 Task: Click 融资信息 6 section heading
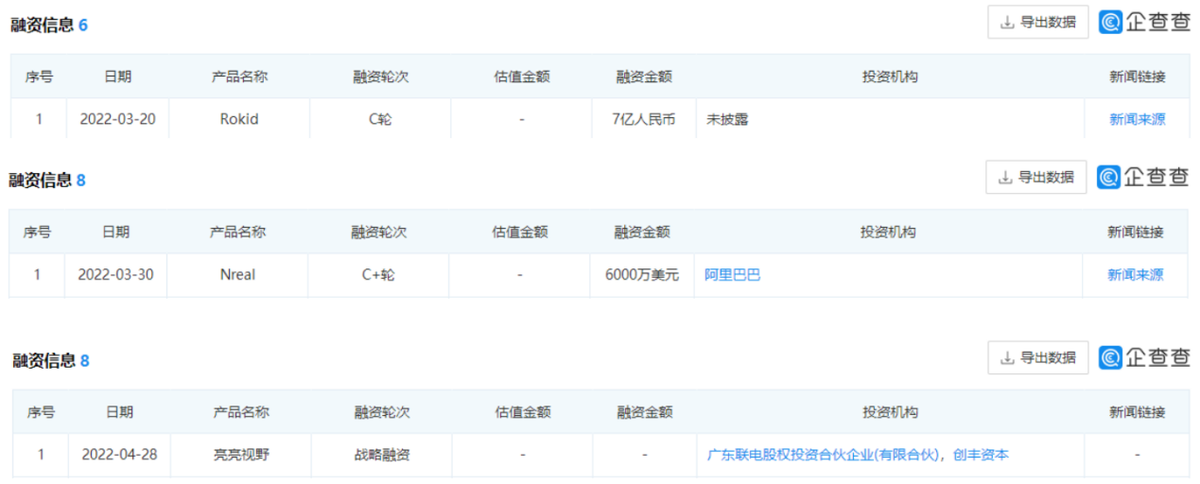click(49, 25)
